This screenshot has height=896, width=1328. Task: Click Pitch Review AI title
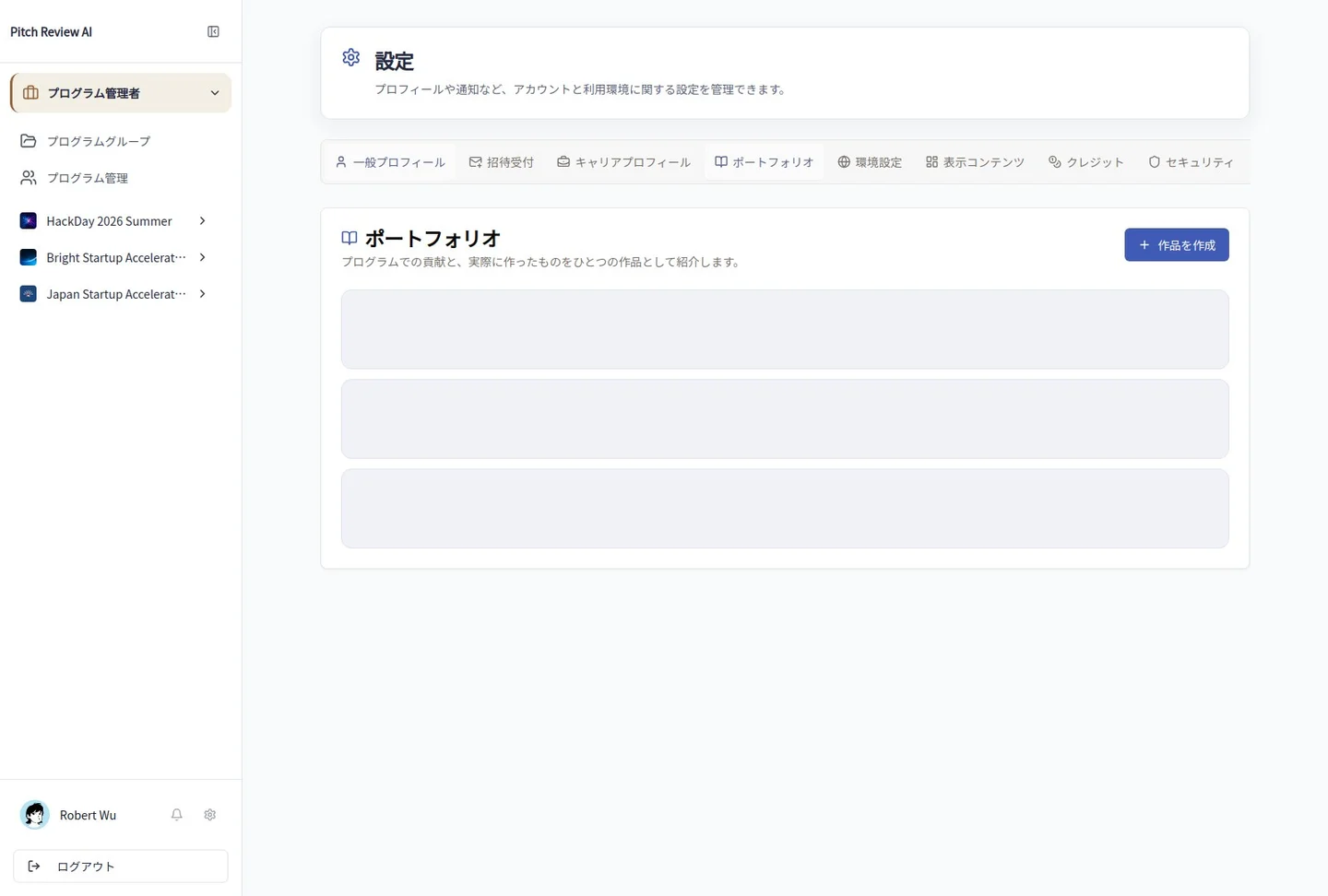(51, 31)
